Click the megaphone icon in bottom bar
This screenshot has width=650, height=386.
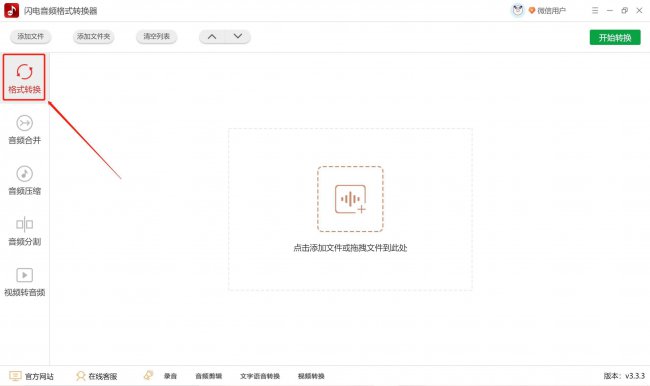148,375
